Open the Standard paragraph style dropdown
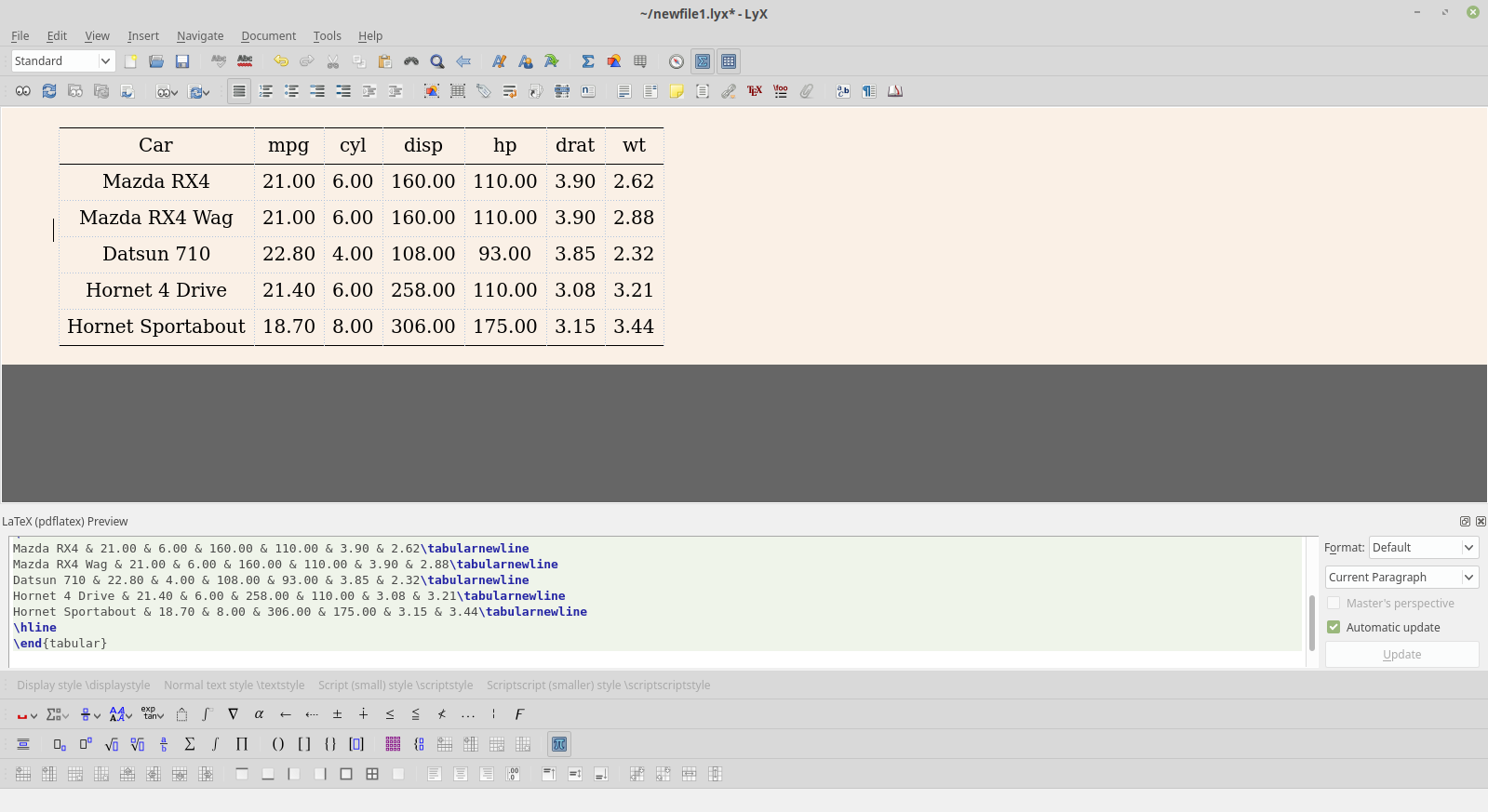 63,61
